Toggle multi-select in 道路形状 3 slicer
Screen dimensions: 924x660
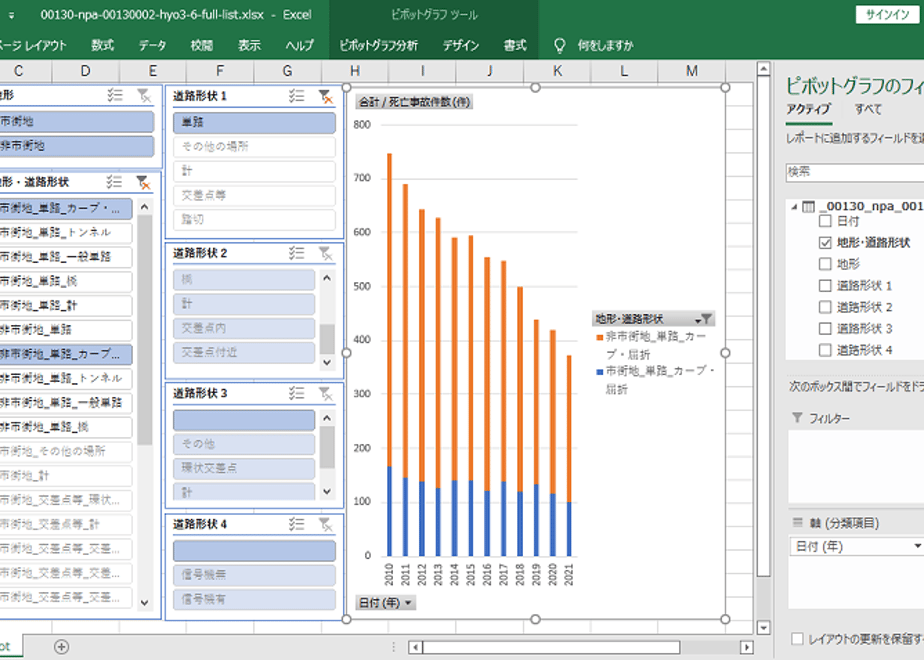pyautogui.click(x=296, y=393)
